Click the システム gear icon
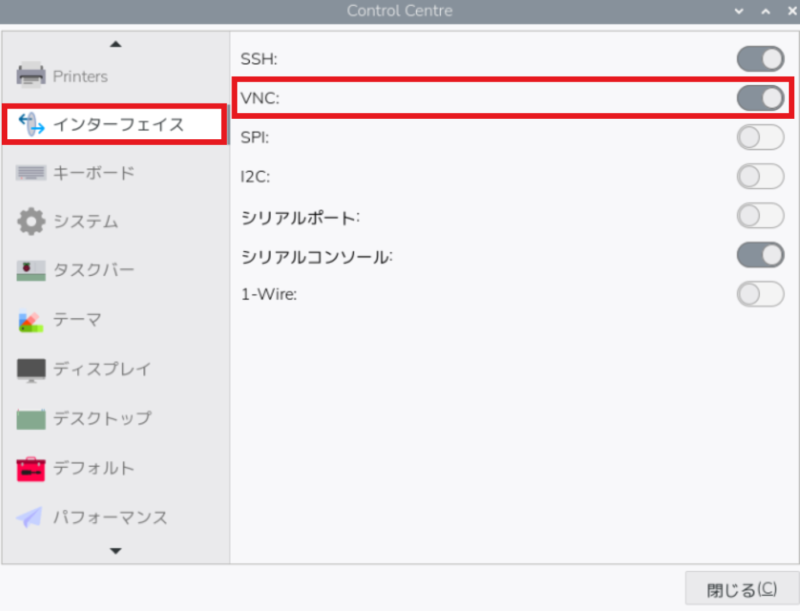 tap(31, 222)
